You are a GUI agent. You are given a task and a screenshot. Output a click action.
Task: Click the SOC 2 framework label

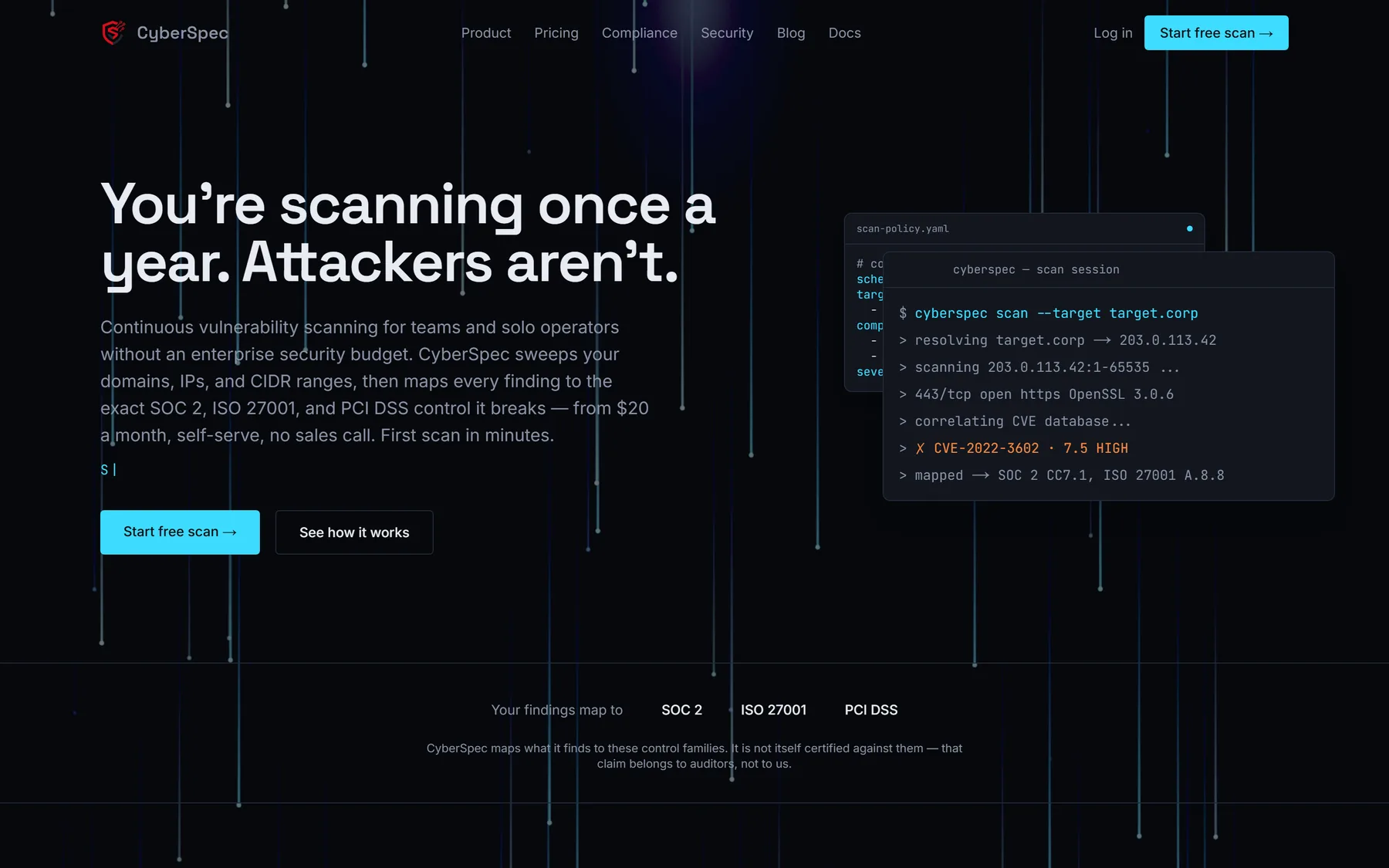pyautogui.click(x=682, y=710)
